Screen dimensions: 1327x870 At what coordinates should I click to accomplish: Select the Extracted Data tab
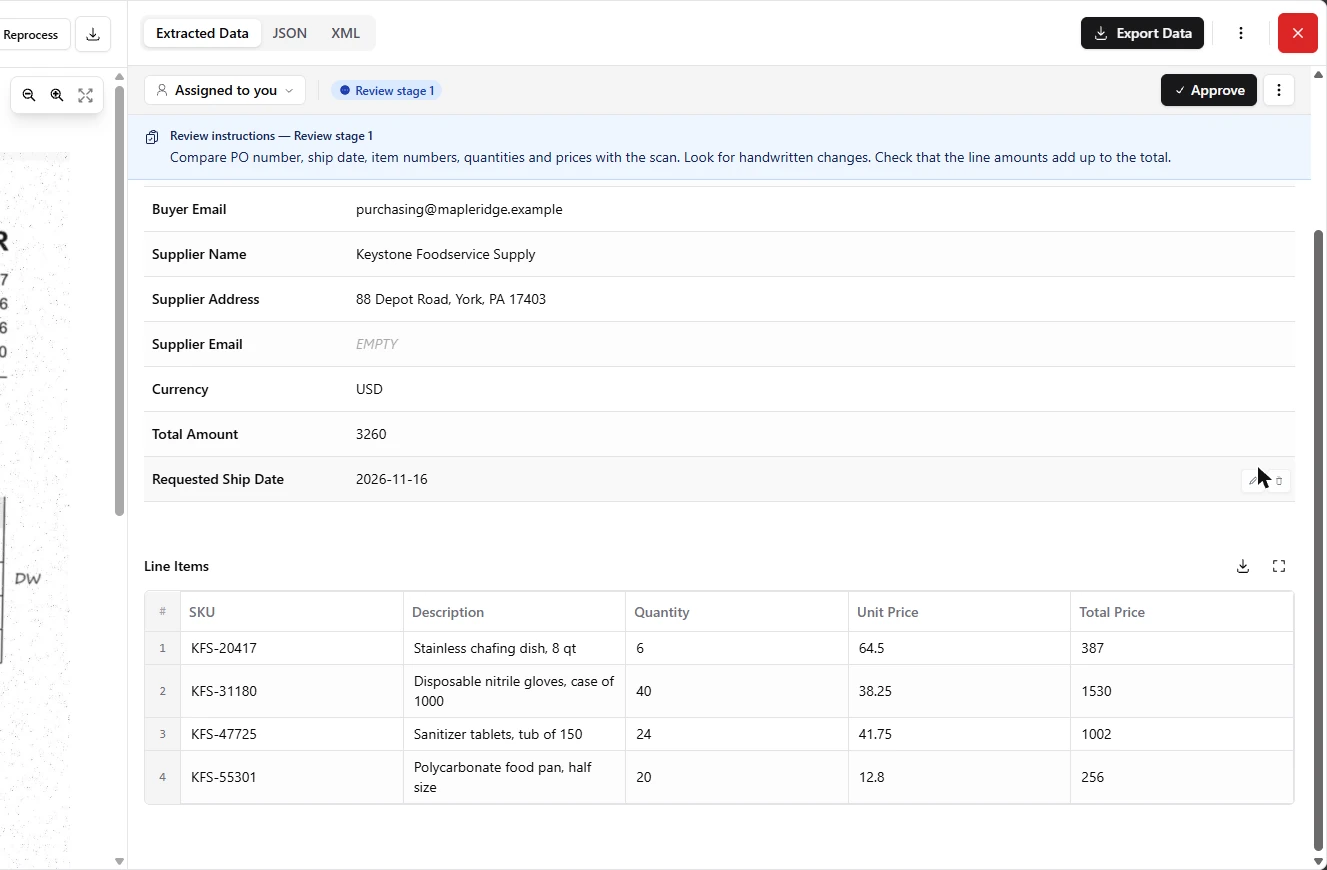202,33
